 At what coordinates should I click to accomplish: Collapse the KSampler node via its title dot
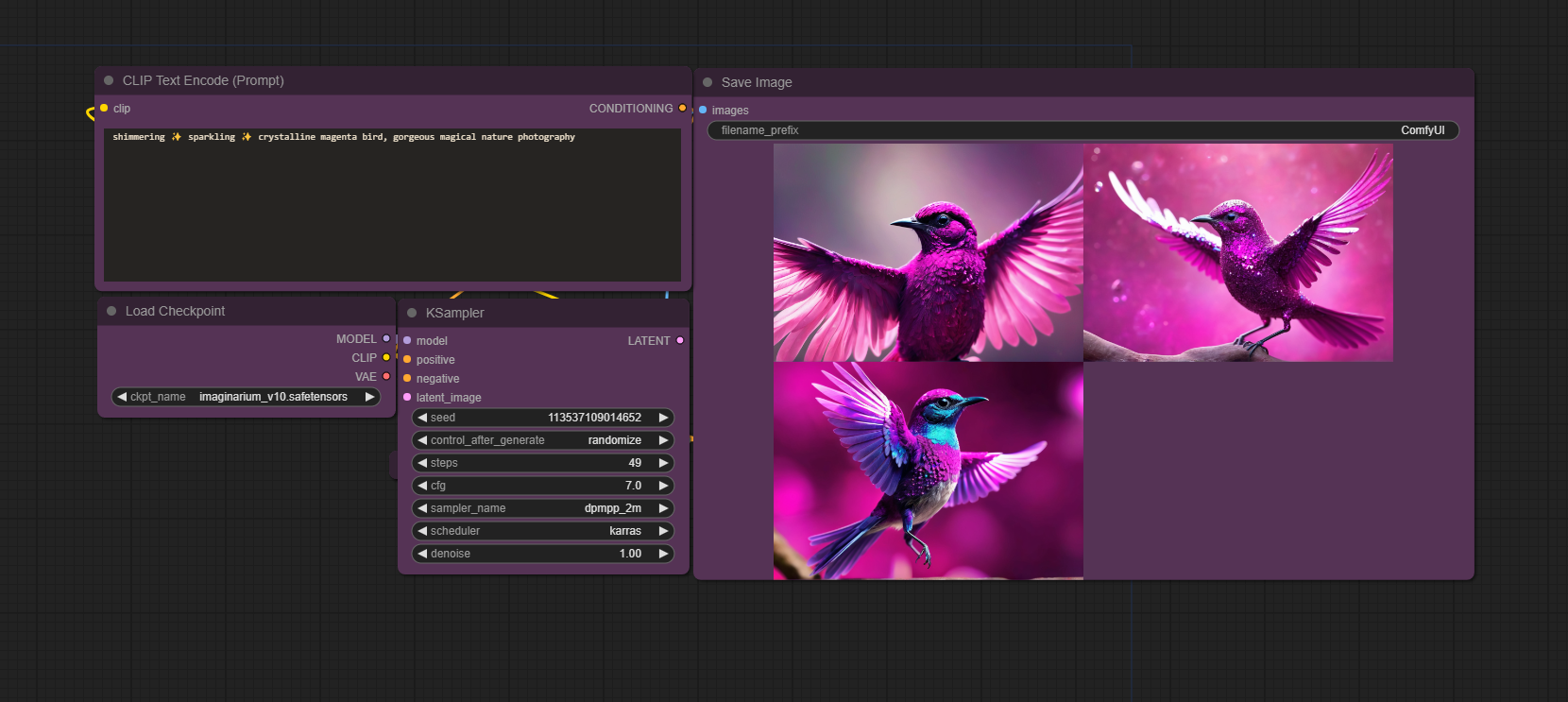tap(412, 313)
